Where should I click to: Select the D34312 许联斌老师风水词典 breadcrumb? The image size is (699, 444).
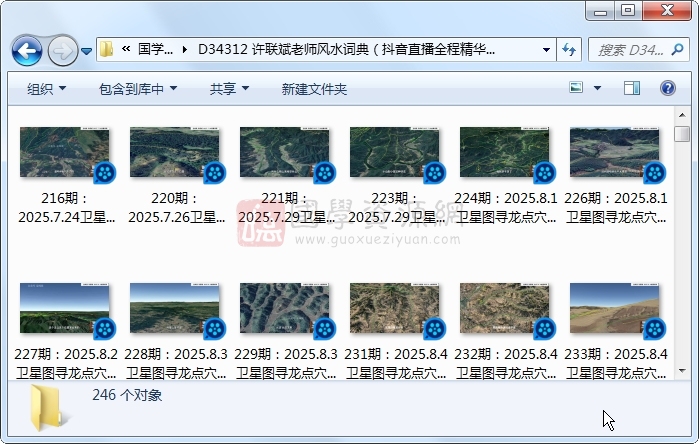point(346,49)
